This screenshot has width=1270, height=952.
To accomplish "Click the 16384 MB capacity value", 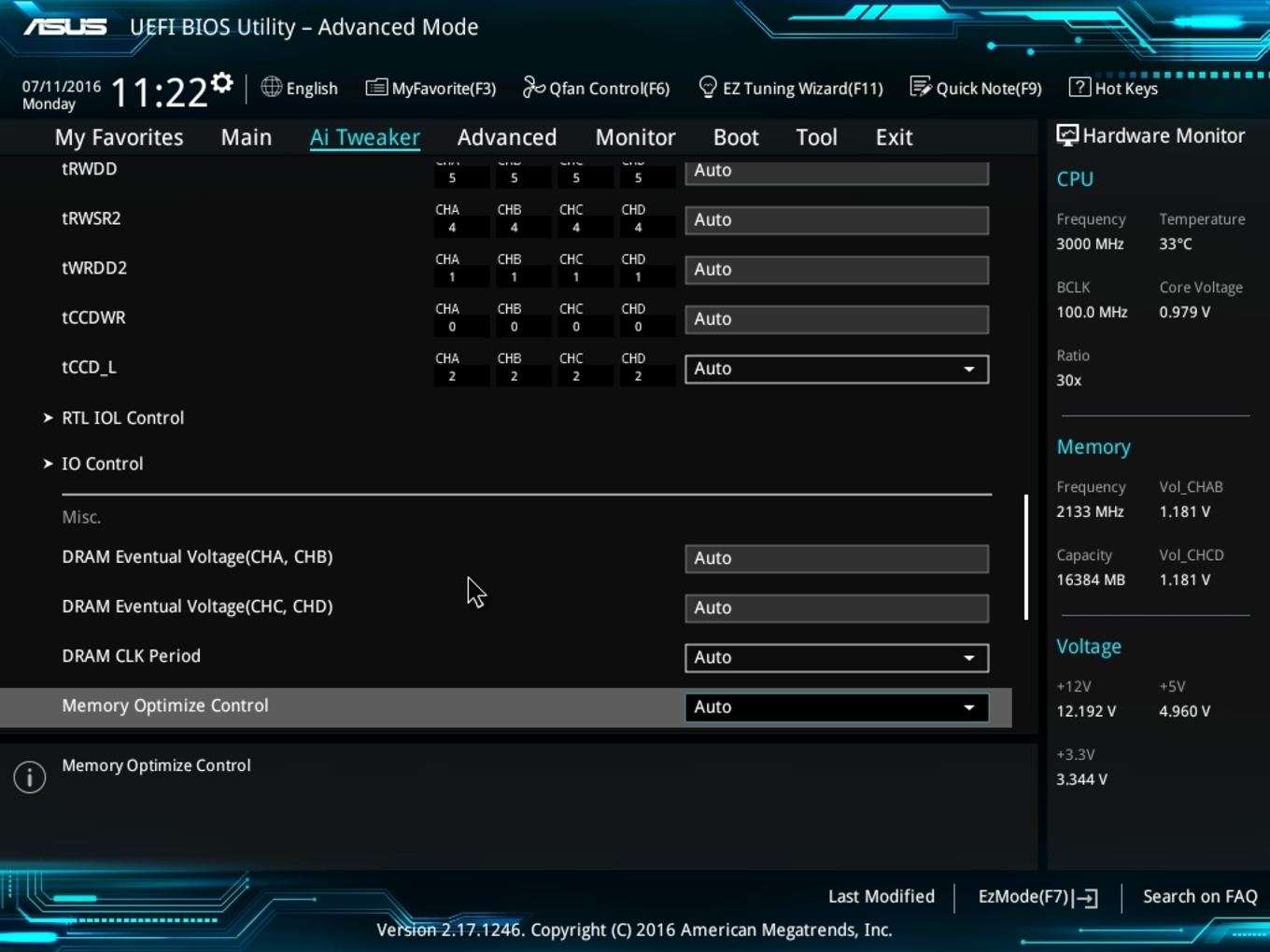I will coord(1091,580).
